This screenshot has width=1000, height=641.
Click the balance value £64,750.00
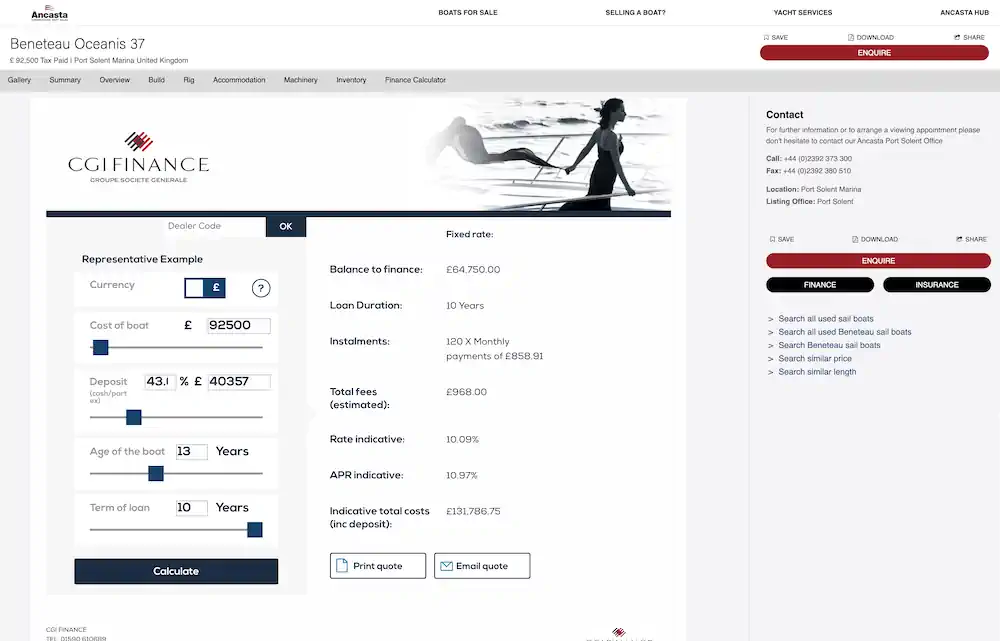(473, 270)
